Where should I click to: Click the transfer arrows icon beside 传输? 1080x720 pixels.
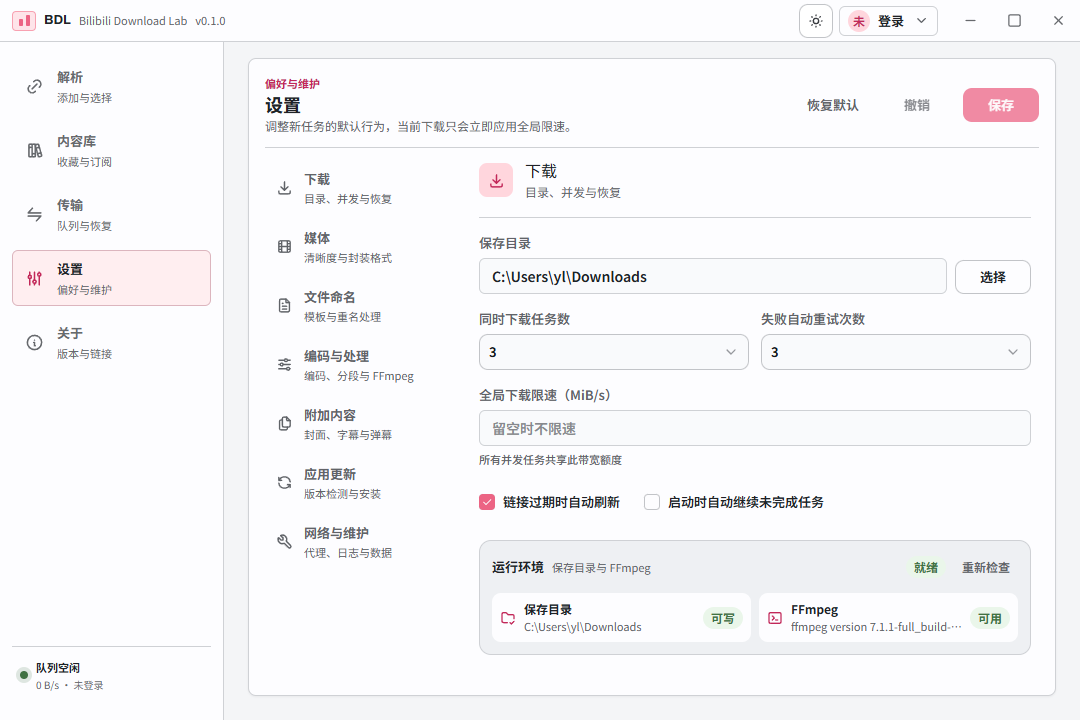pyautogui.click(x=34, y=214)
